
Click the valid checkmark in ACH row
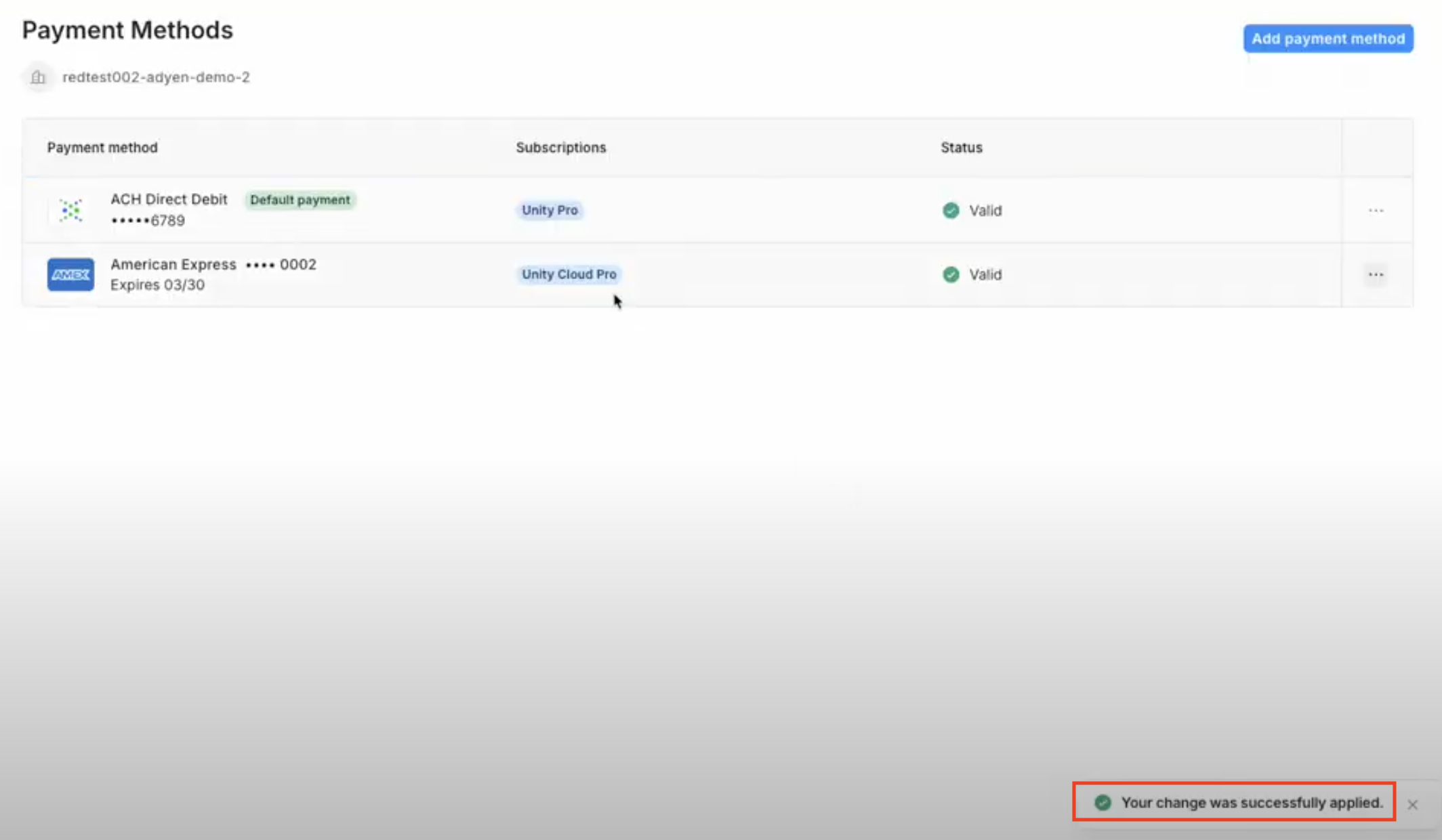(951, 211)
